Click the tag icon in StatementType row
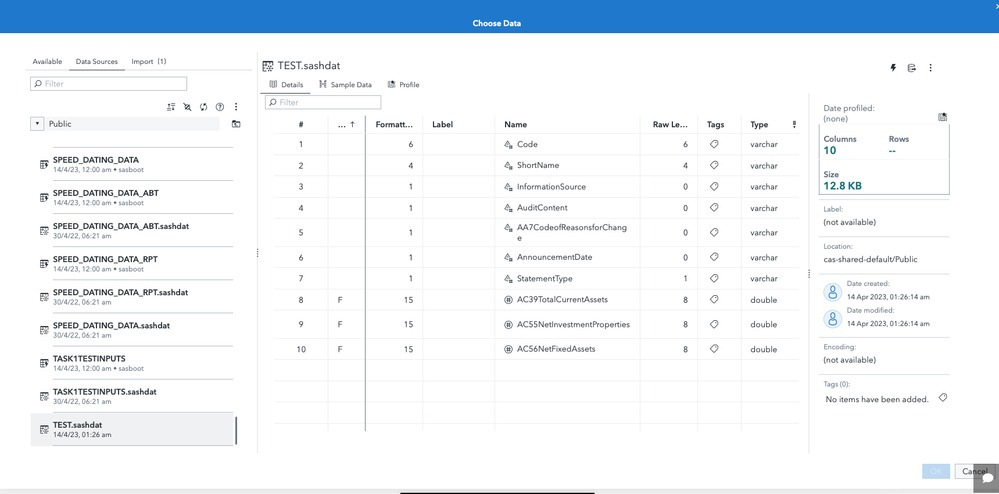 click(714, 279)
